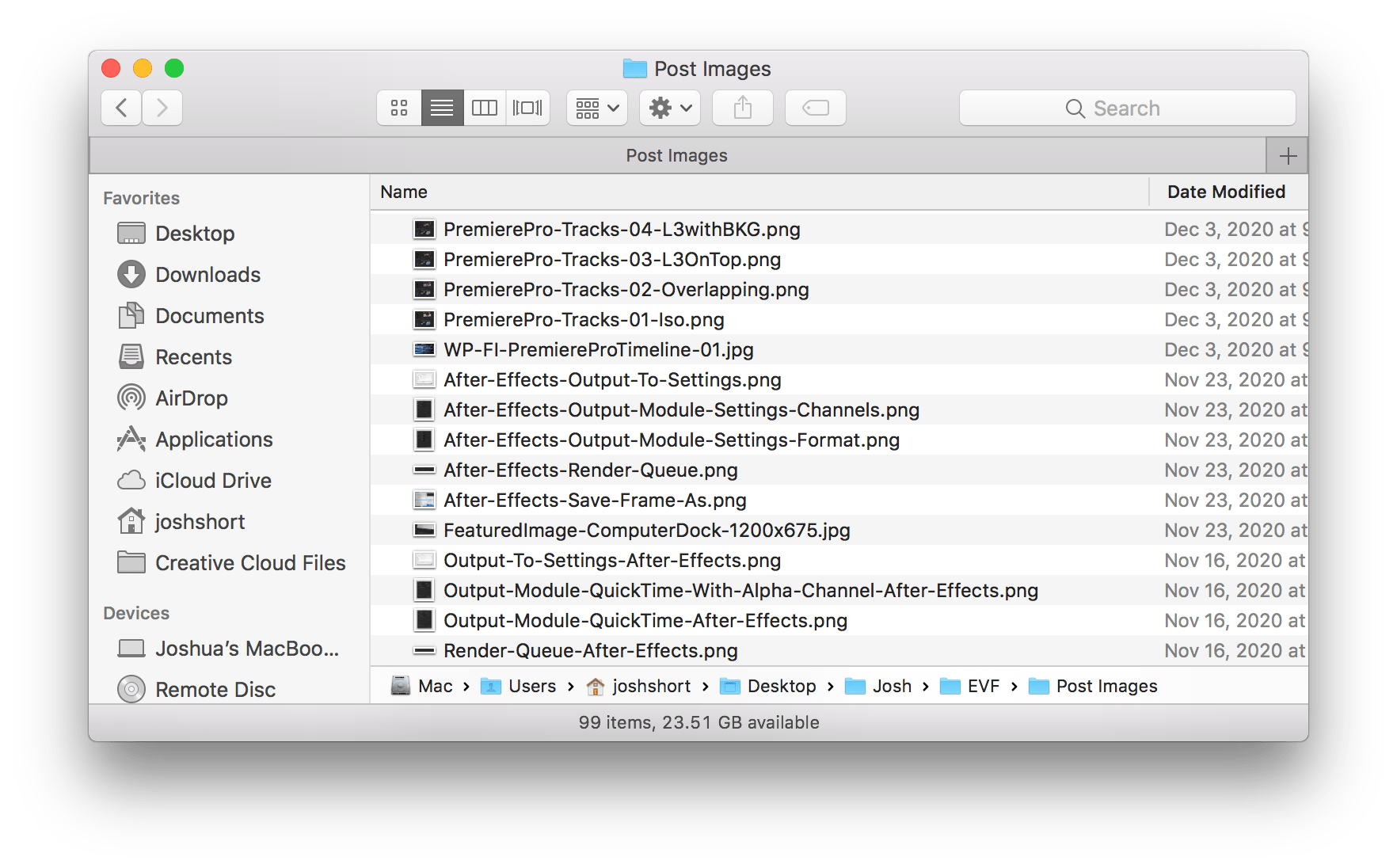Switch to list view

click(x=442, y=108)
